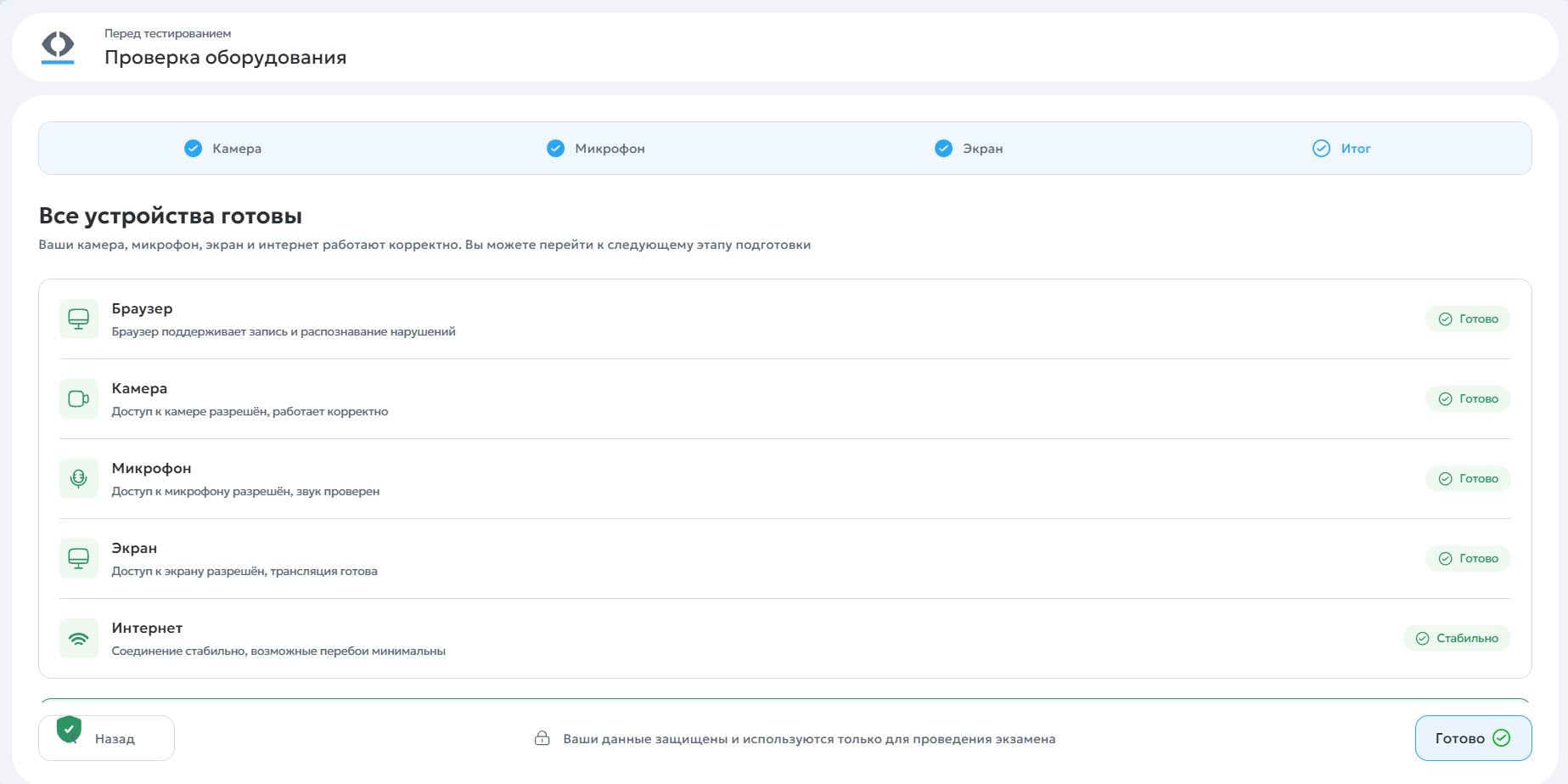Click the "Ваши данные защищены" notice text
1568x784 pixels.
pyautogui.click(x=809, y=739)
